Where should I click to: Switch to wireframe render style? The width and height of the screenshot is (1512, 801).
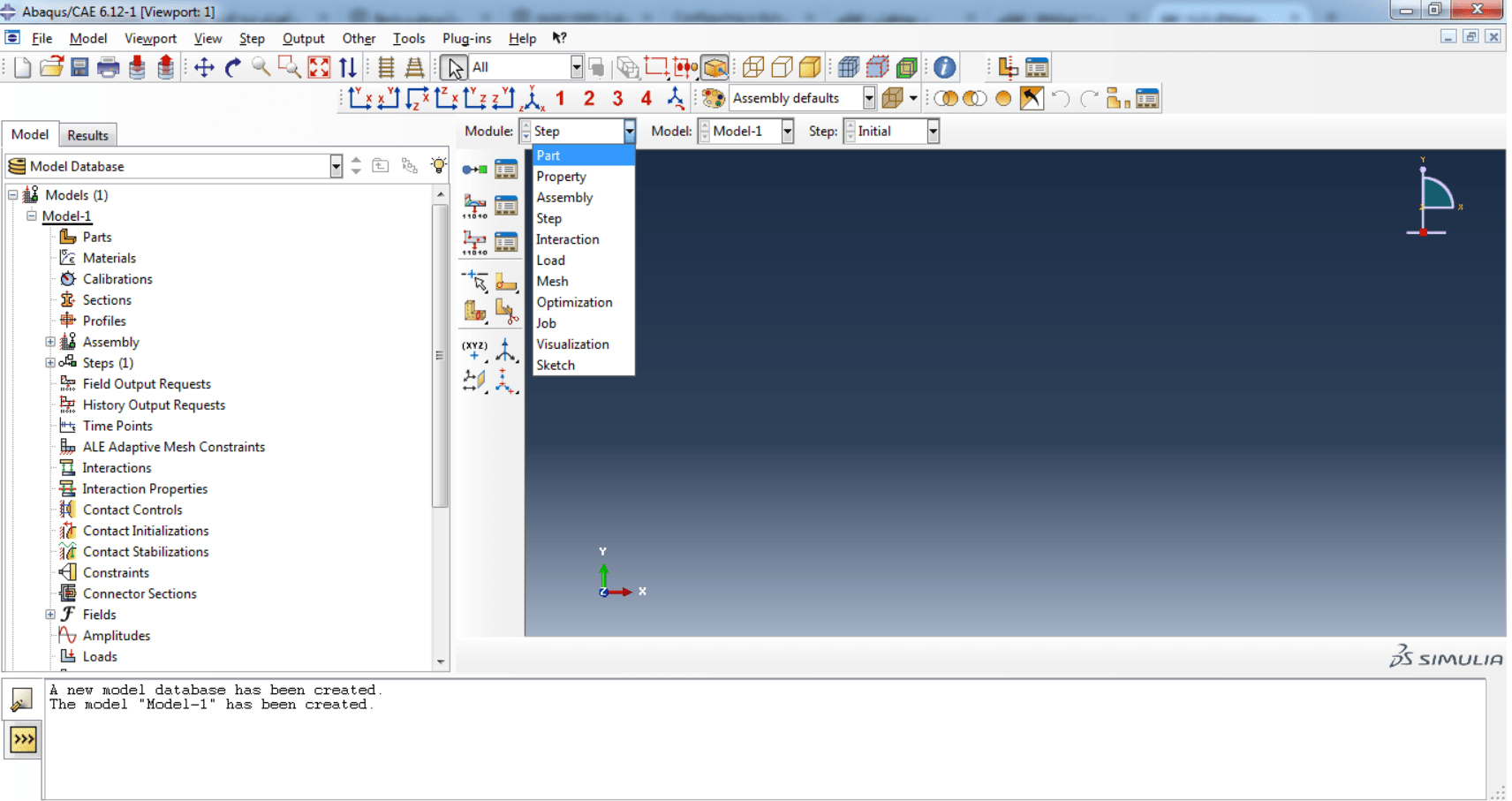tap(753, 67)
